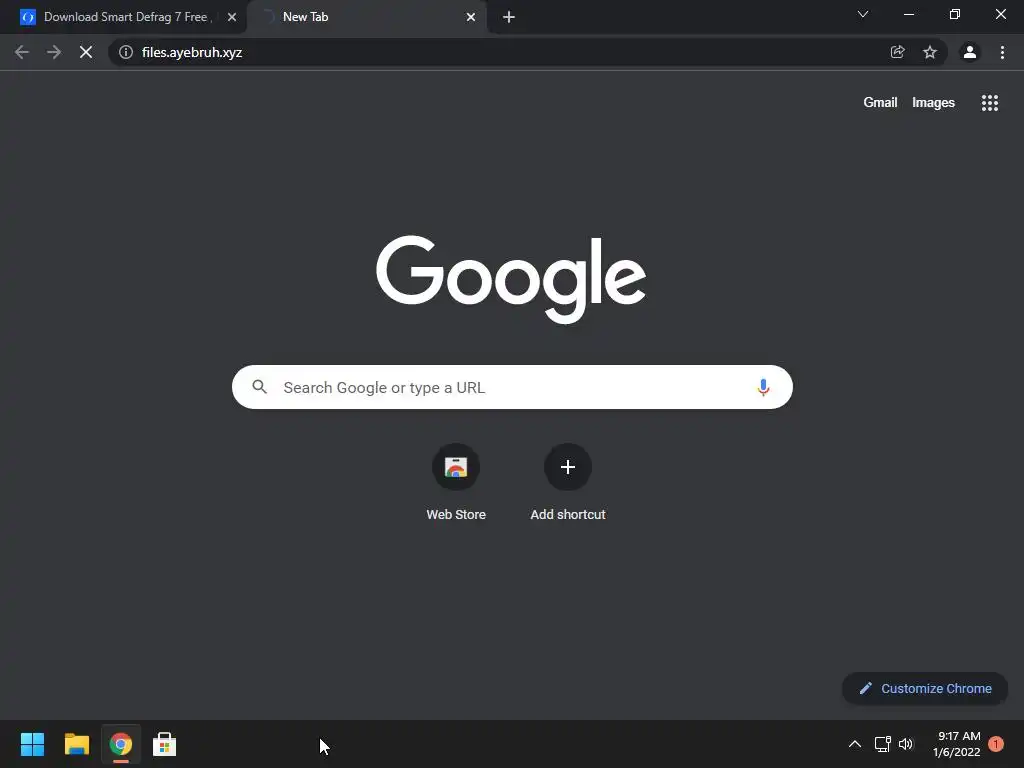
Task: View site information icon in address bar
Action: 126,52
